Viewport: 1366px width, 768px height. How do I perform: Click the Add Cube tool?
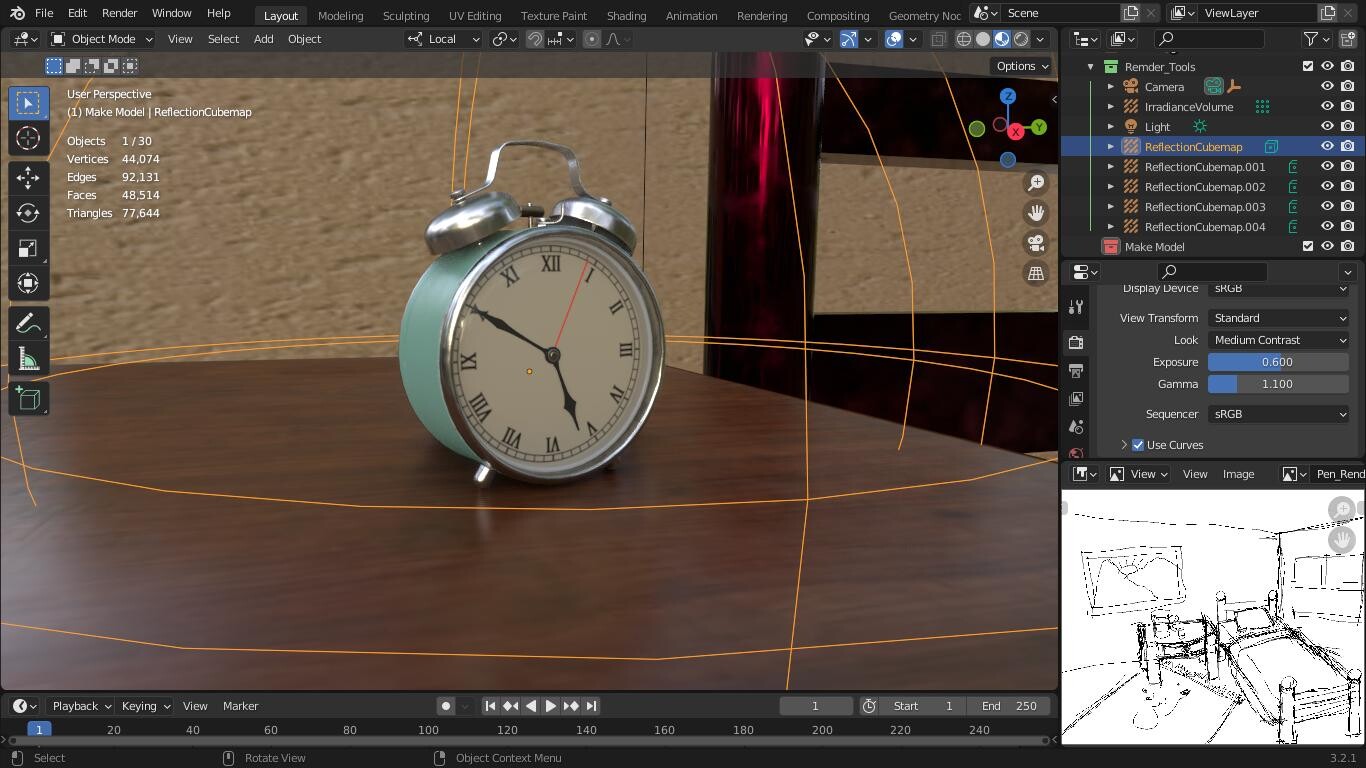click(28, 399)
